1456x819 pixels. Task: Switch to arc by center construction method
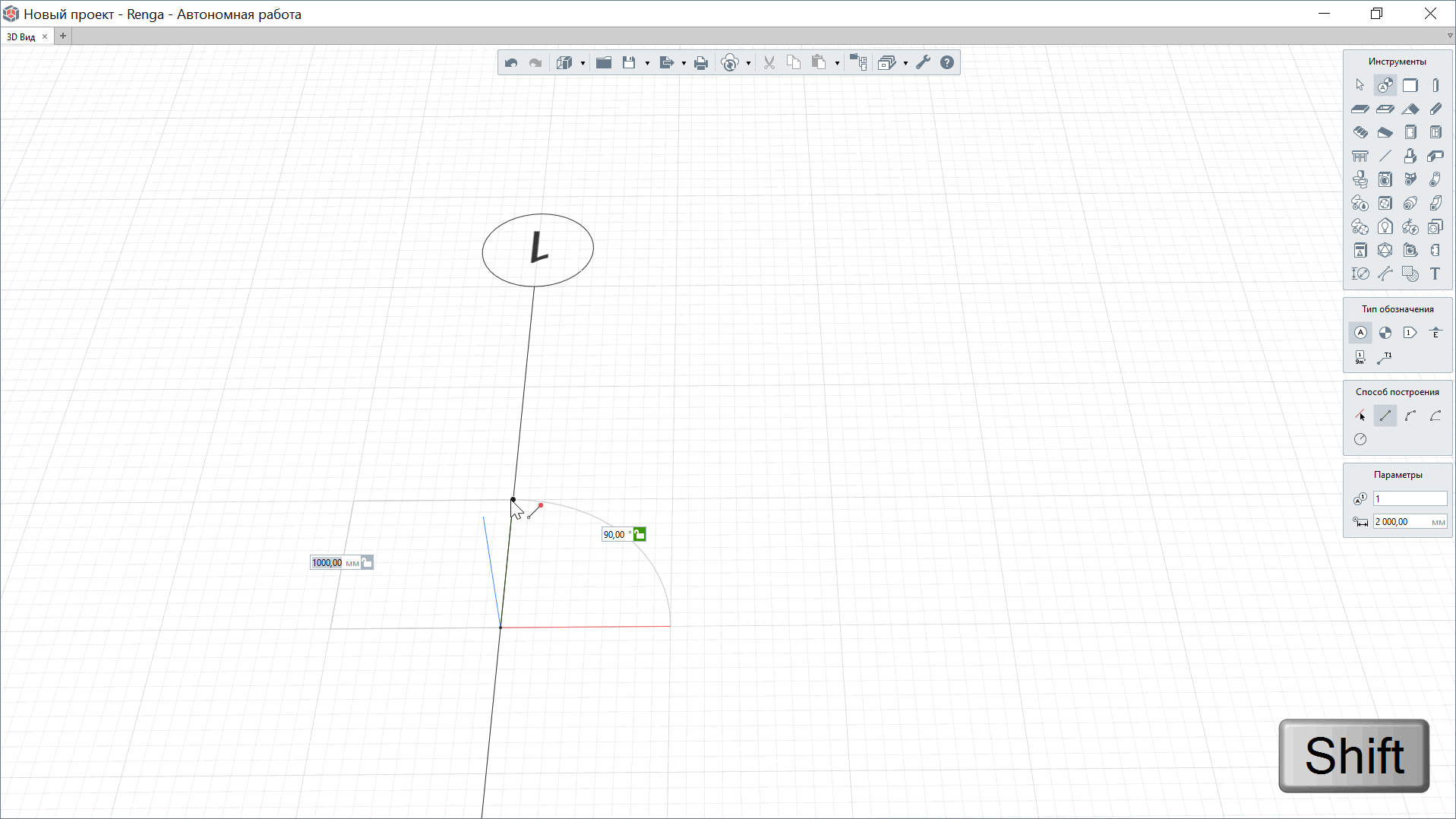point(1435,416)
